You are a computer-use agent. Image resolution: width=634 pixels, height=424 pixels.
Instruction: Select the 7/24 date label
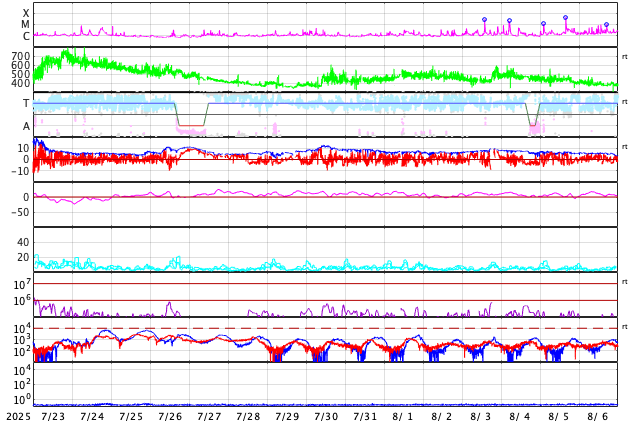click(x=92, y=417)
